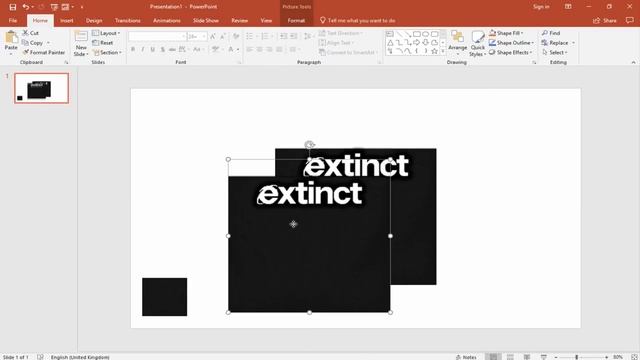640x360 pixels.
Task: Click the Paste clipboard icon
Action: pos(11,38)
